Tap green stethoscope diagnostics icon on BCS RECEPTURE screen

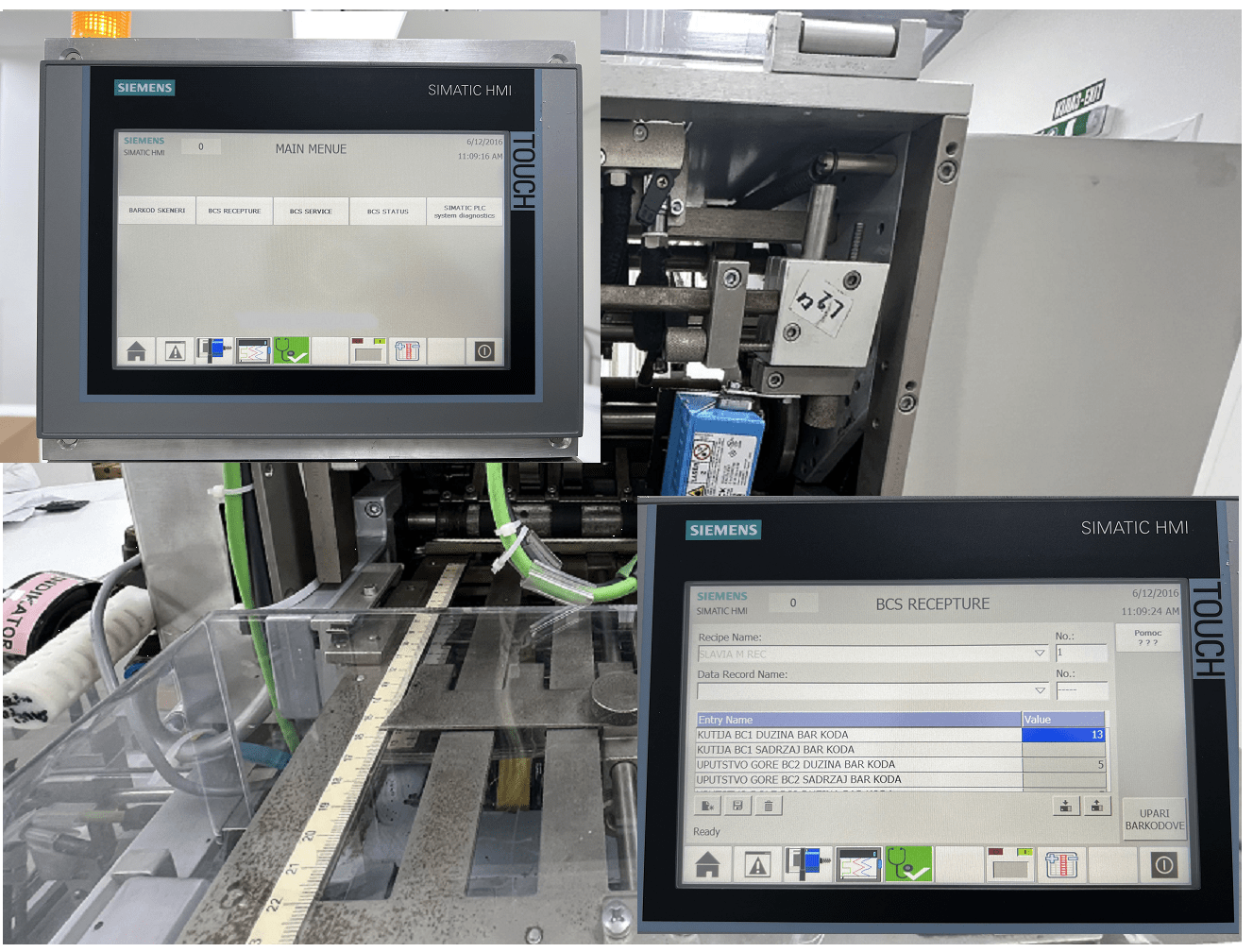coord(908,864)
